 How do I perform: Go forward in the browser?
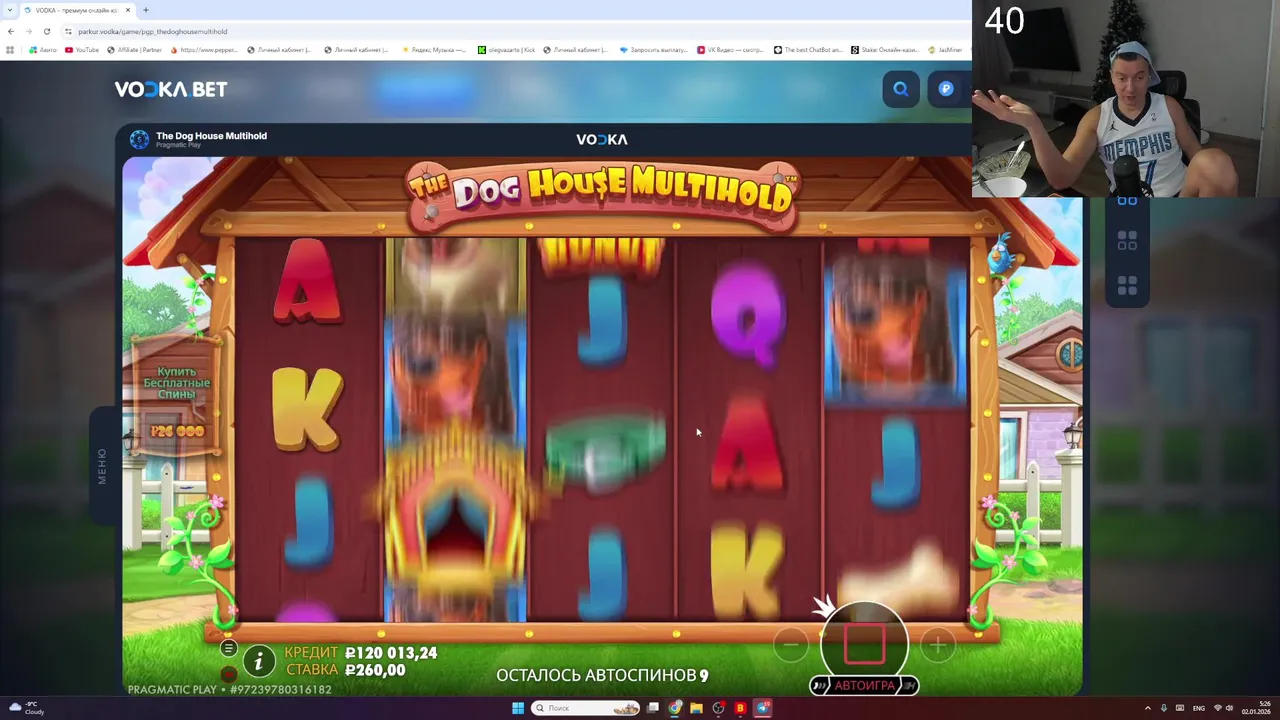click(28, 31)
